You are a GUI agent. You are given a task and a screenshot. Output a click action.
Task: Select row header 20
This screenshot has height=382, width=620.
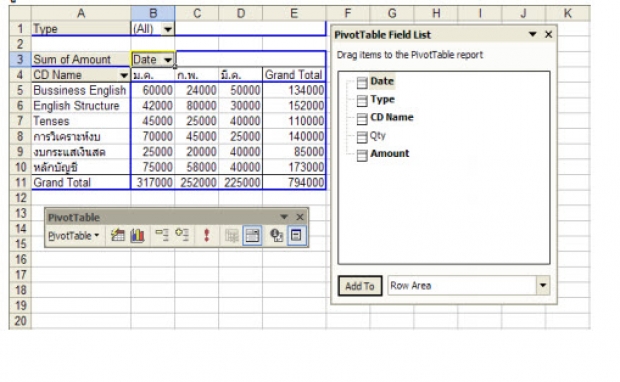tap(20, 321)
